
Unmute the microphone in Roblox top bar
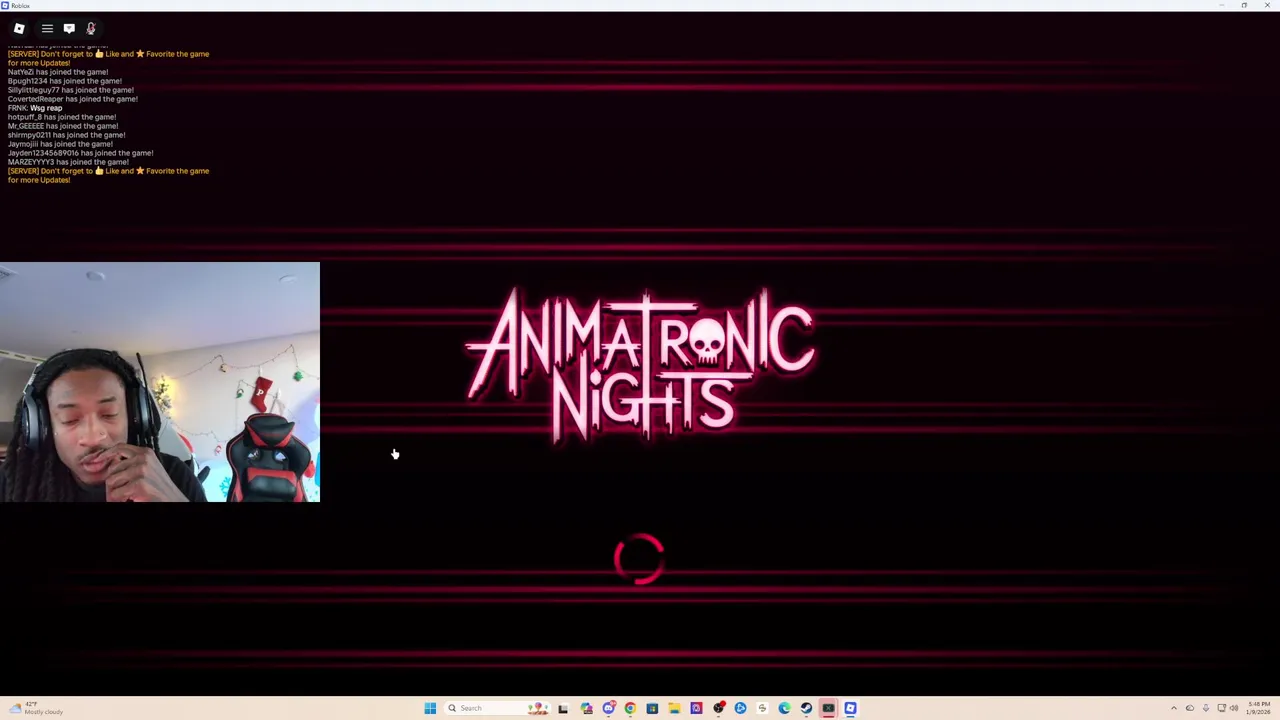[x=91, y=28]
